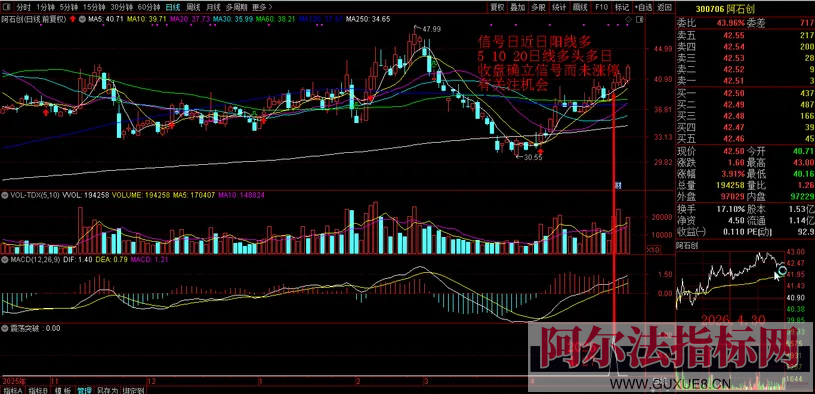Click the 叠加 overlay button
The image size is (815, 394).
(x=517, y=7)
